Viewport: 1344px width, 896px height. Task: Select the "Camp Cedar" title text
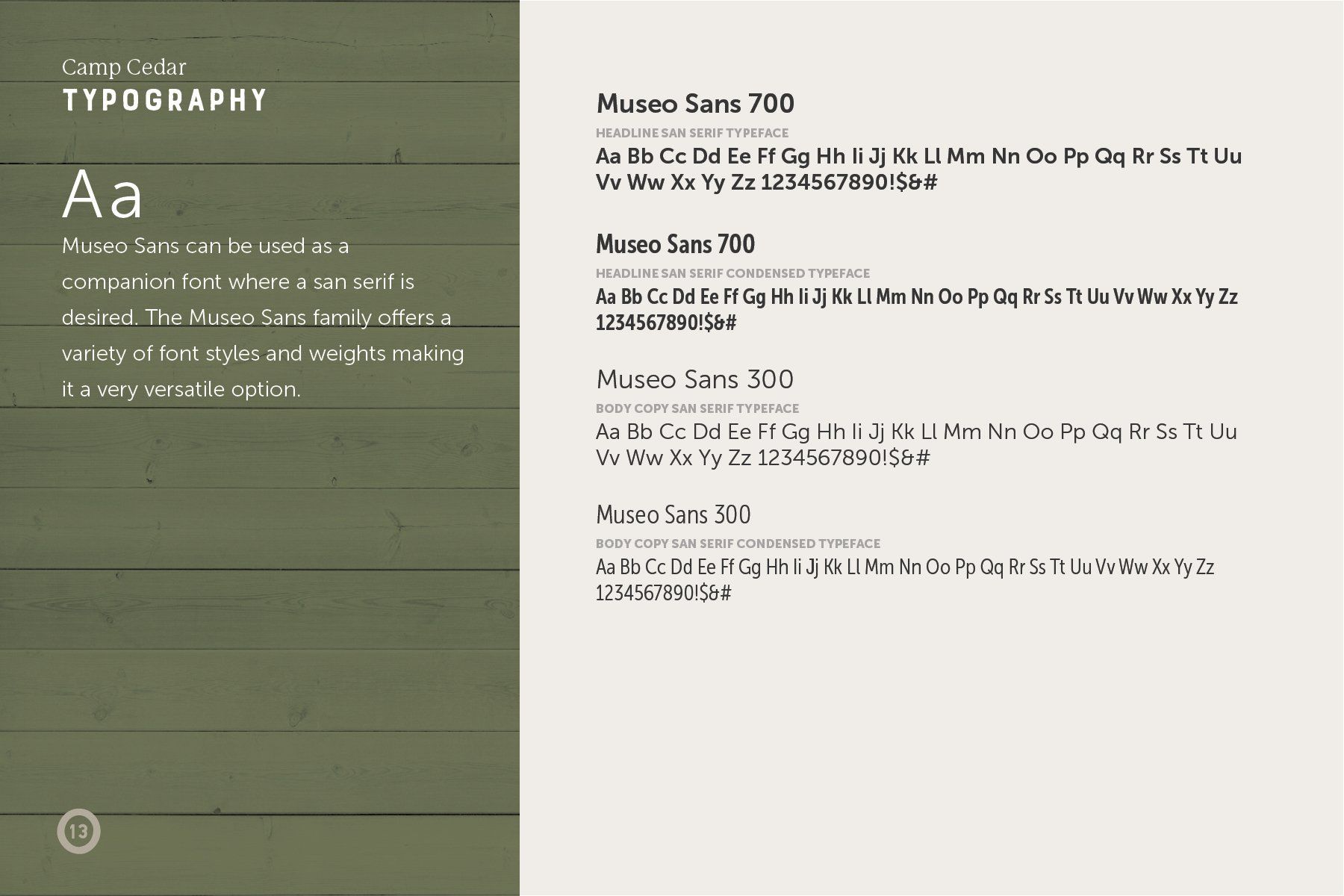tap(124, 67)
